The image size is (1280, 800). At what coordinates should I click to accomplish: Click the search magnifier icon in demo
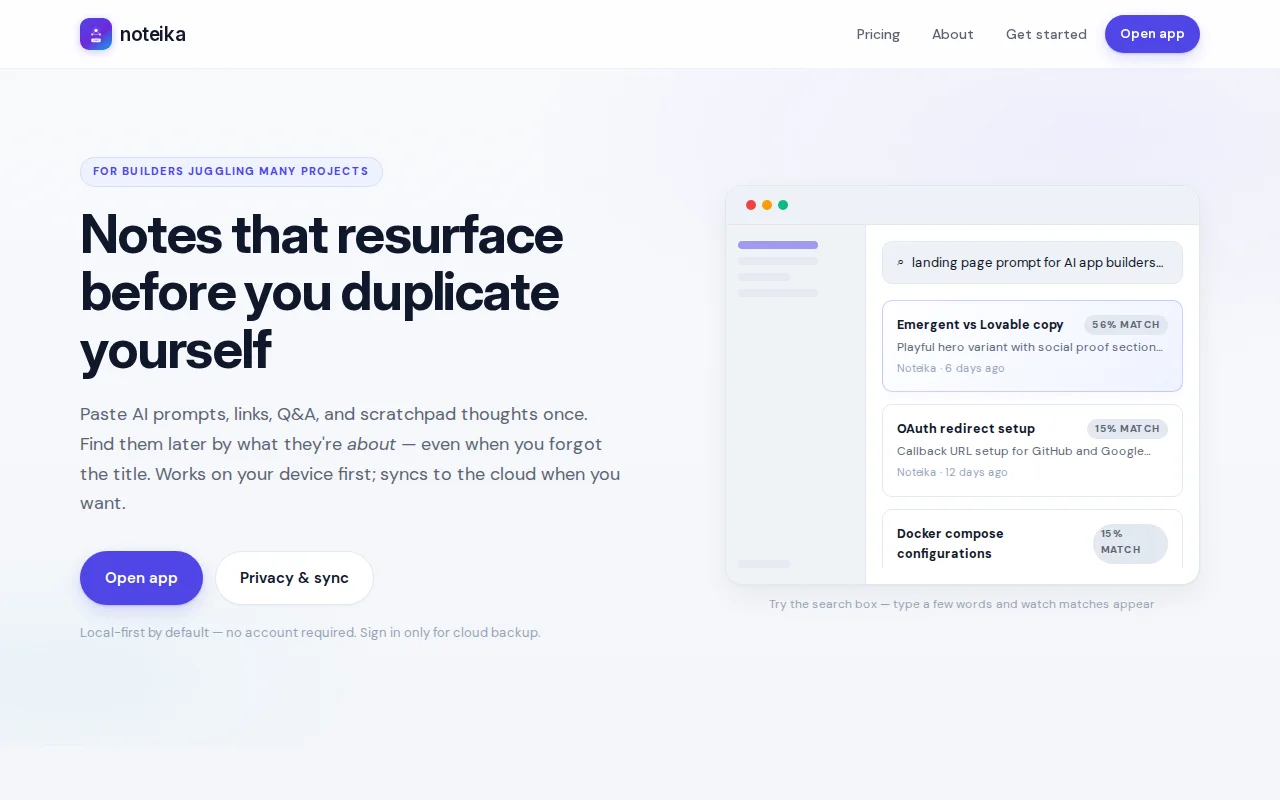[x=900, y=263]
